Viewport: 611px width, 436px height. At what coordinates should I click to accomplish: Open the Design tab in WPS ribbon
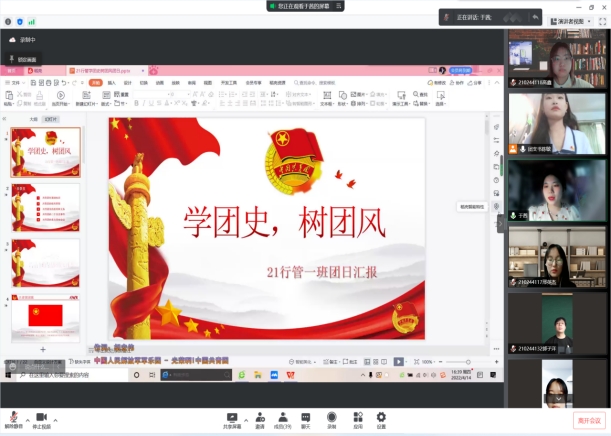pyautogui.click(x=128, y=83)
